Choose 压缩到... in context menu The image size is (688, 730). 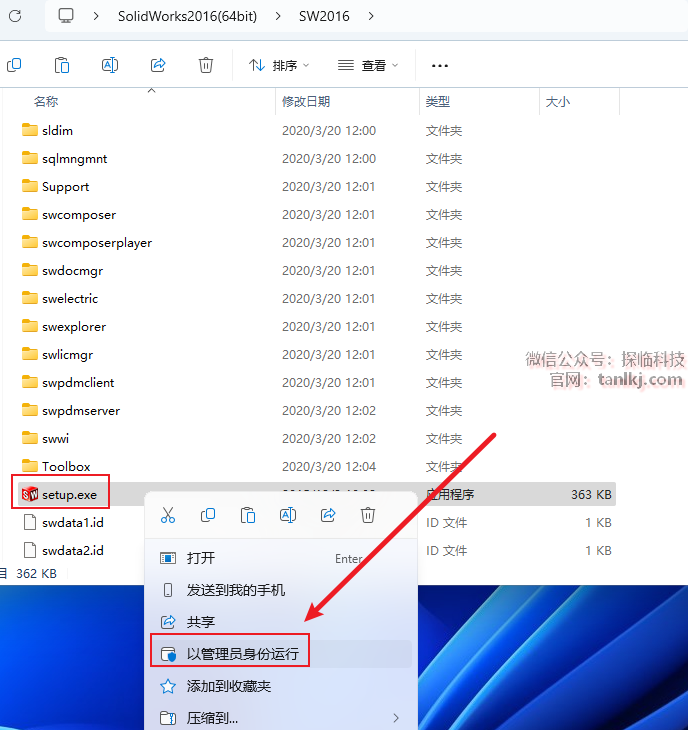(x=282, y=718)
